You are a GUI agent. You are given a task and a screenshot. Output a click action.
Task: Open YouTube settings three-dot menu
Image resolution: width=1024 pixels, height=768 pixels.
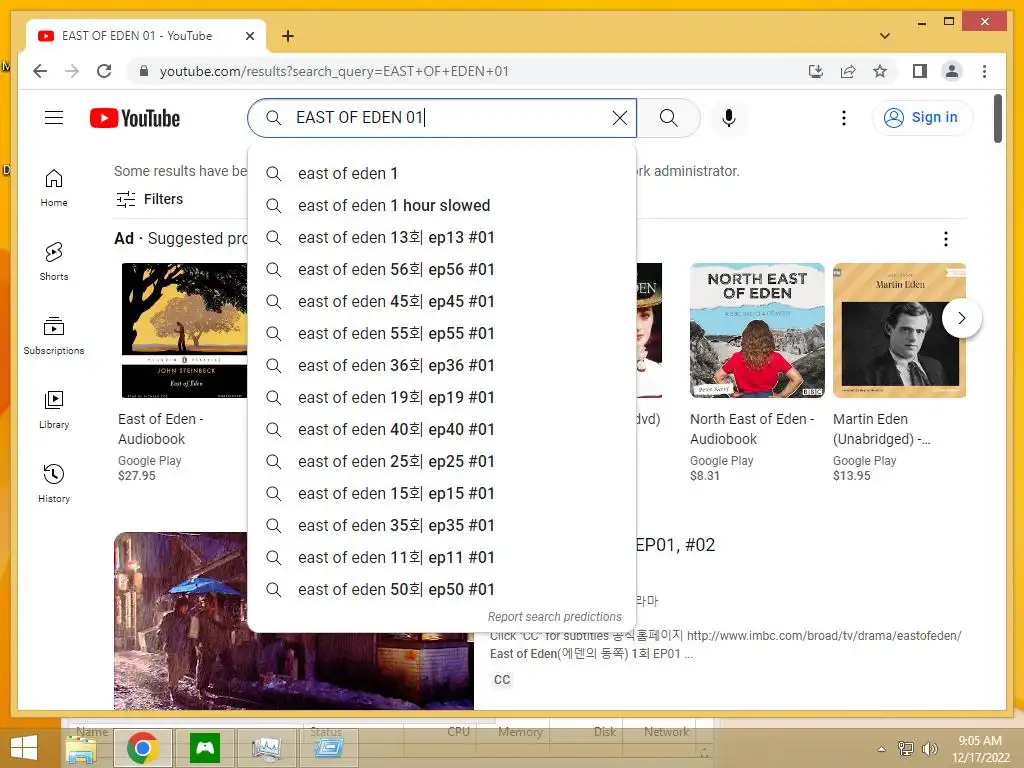(844, 118)
